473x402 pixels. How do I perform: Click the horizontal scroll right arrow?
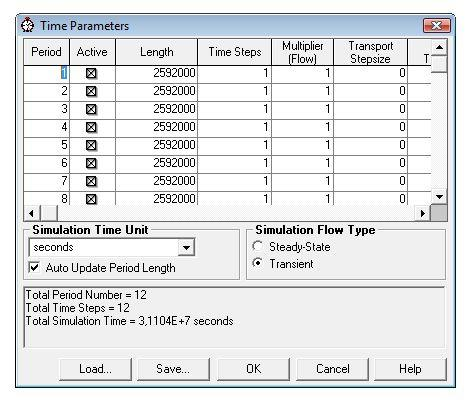[x=423, y=213]
